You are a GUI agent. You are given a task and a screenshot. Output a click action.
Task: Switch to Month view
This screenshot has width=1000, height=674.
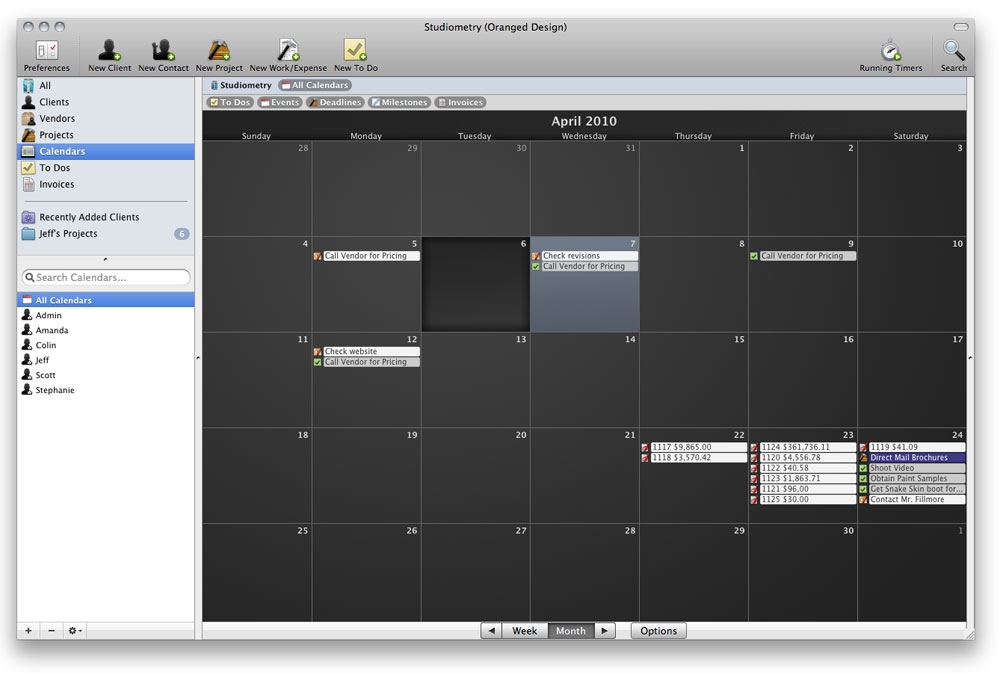tap(571, 631)
